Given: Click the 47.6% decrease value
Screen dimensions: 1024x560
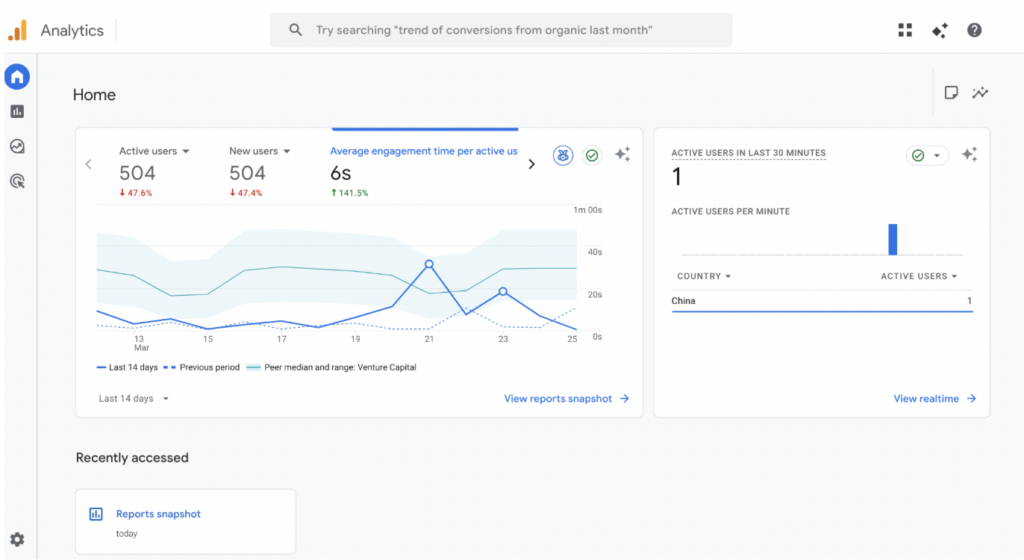Looking at the screenshot, I should [136, 193].
